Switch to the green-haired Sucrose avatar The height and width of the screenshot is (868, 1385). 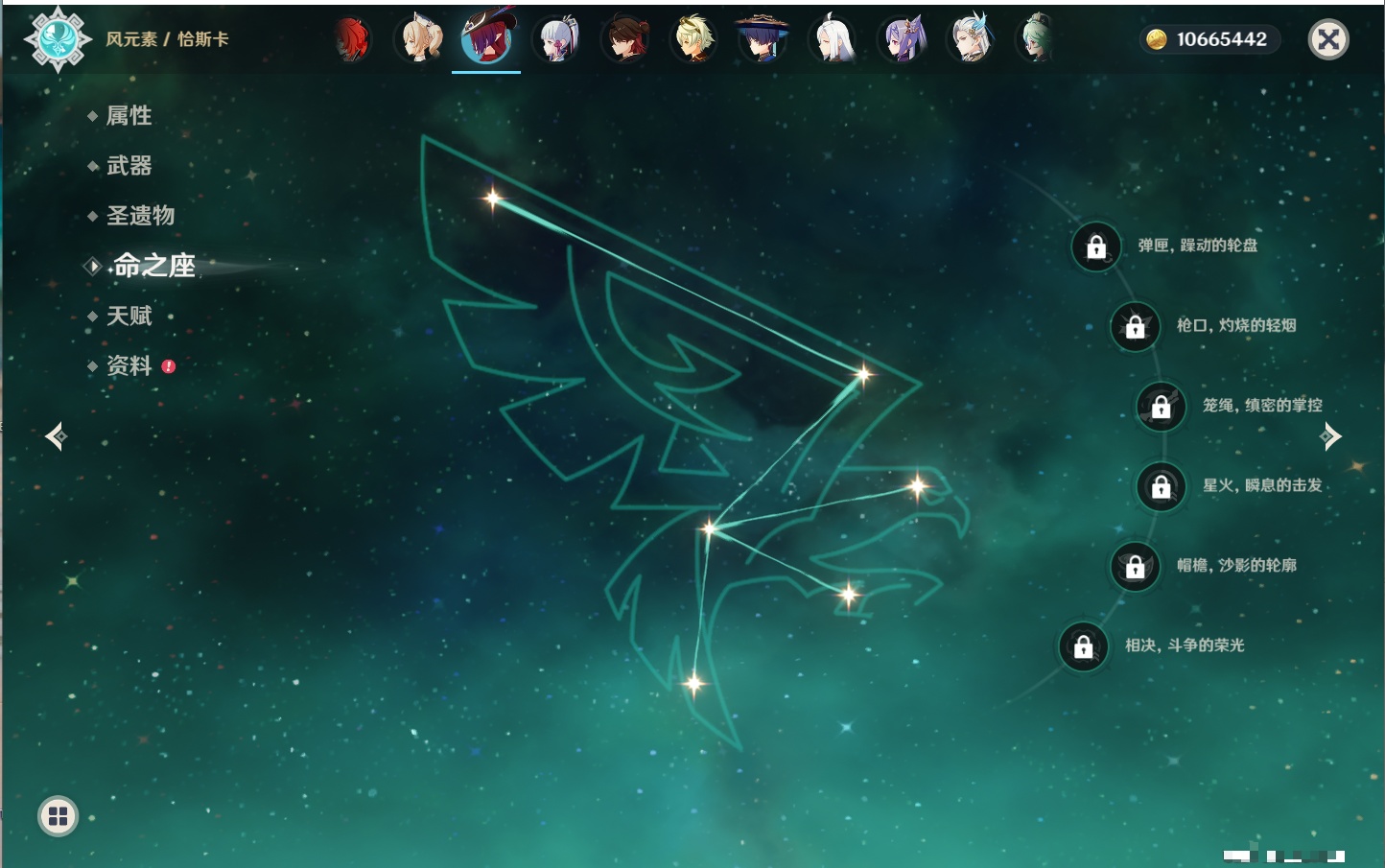pos(1037,39)
